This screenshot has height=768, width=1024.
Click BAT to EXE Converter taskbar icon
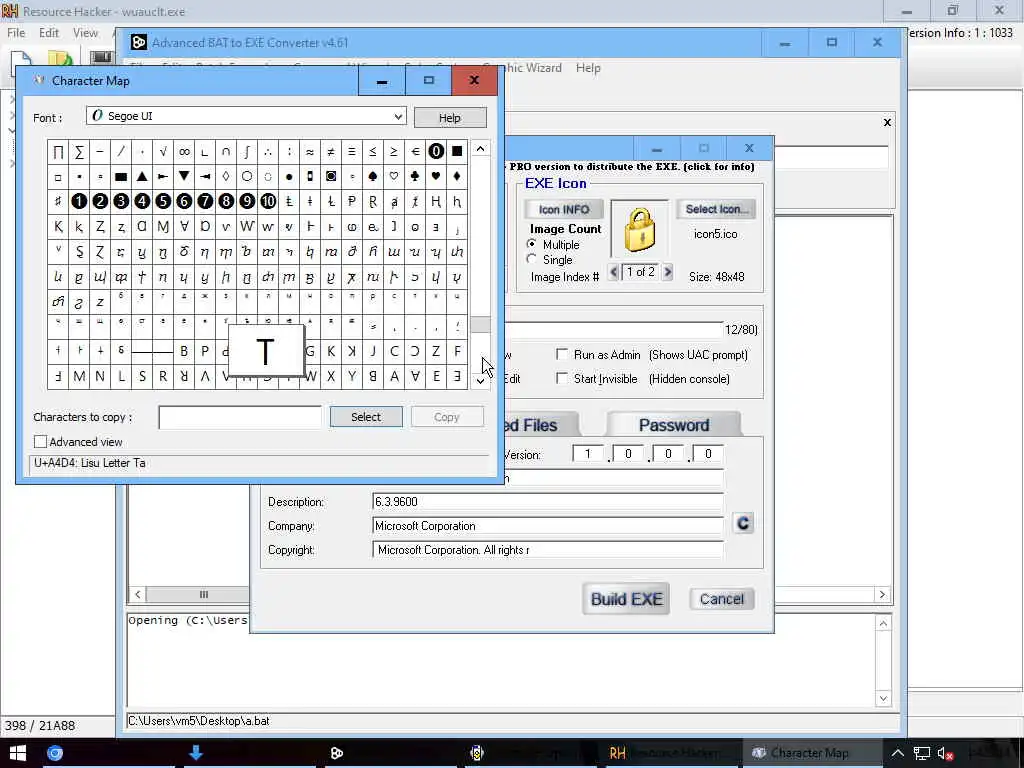tap(337, 753)
